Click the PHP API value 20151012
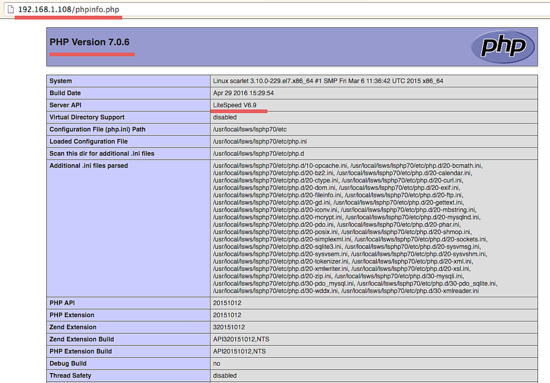Screen dimensions: 550x383 click(227, 303)
